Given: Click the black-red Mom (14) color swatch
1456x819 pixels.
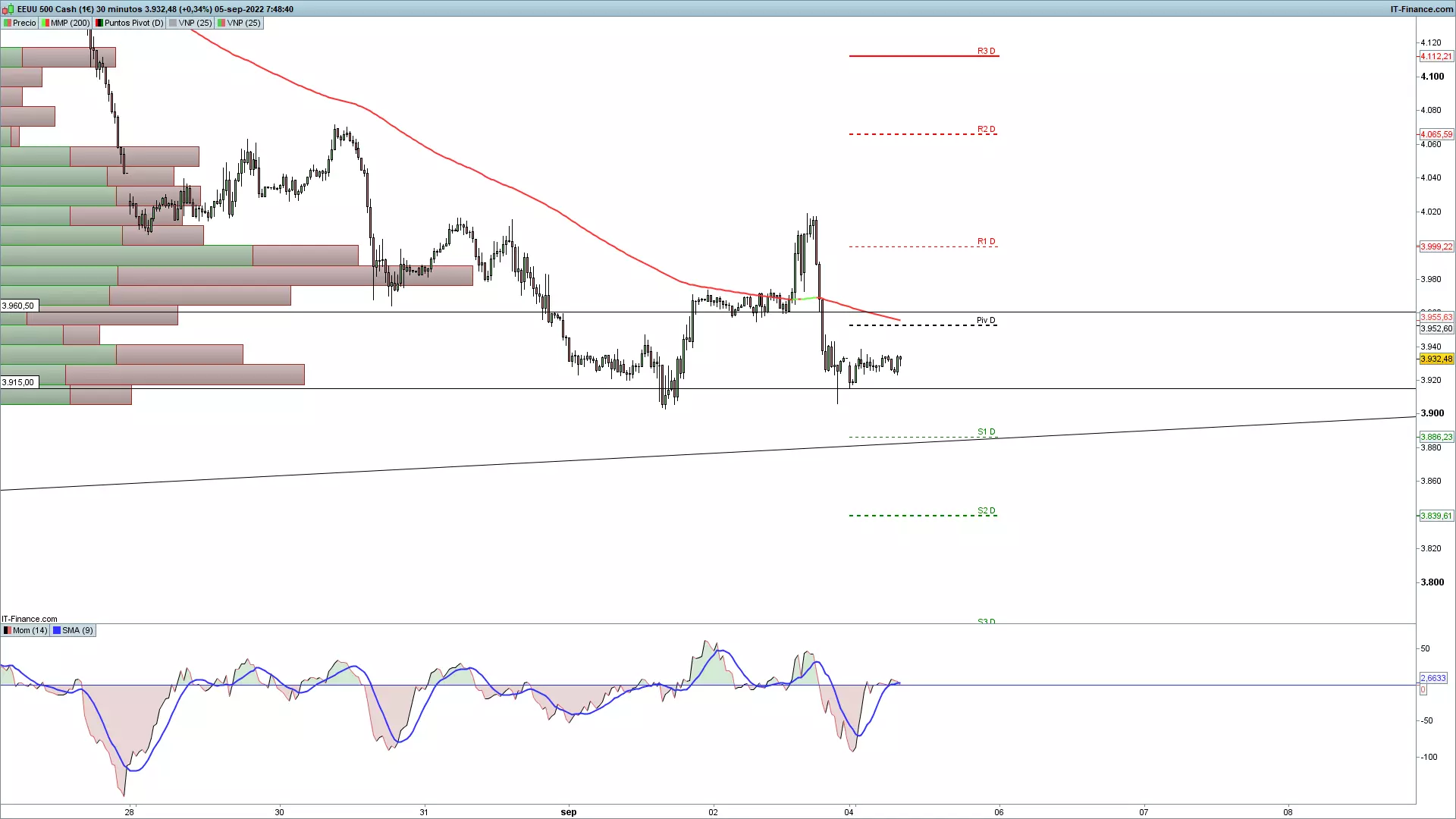Looking at the screenshot, I should tap(8, 630).
